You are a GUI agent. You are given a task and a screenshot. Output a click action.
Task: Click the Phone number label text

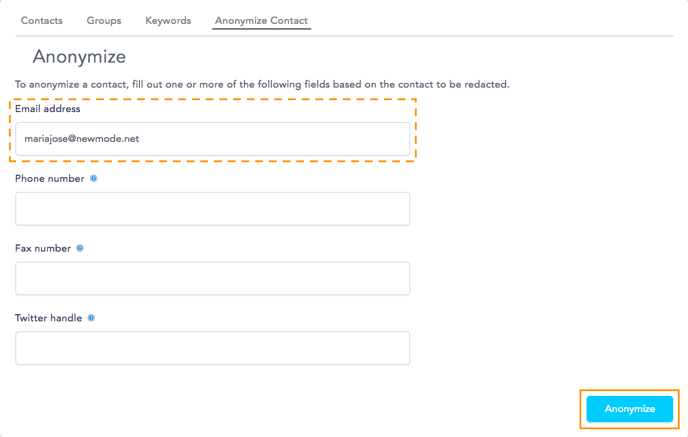(50, 179)
